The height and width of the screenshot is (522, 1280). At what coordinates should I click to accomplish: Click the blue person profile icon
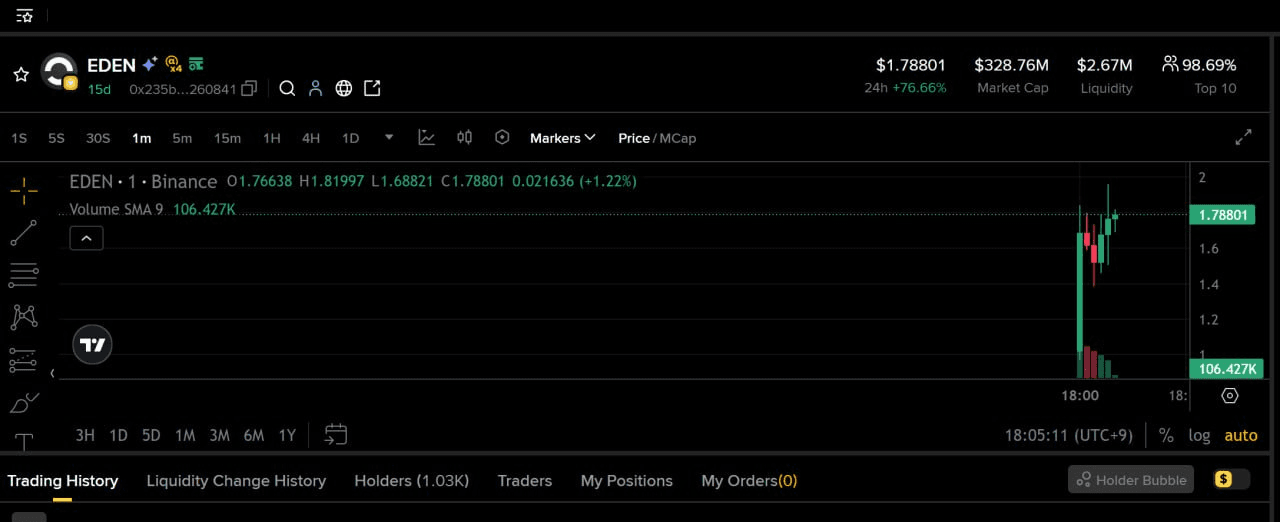click(315, 88)
